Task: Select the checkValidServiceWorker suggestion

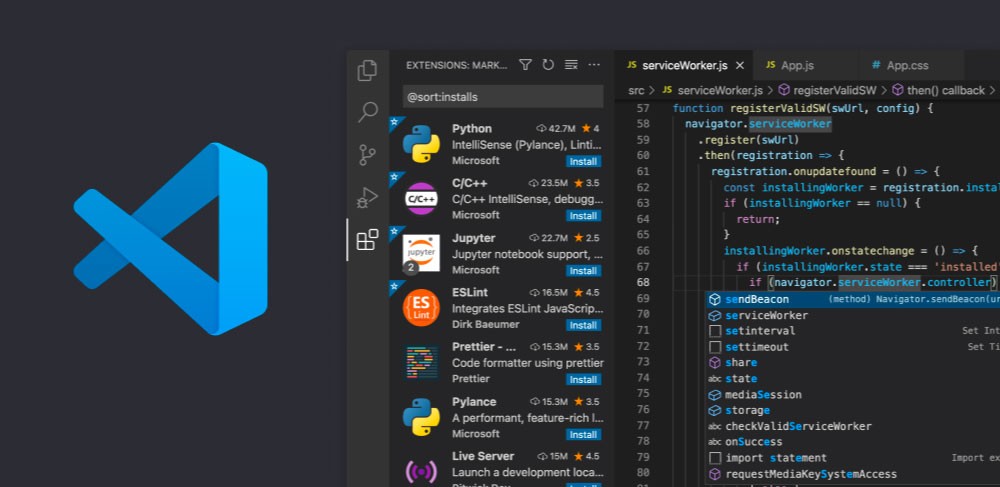Action: (853, 426)
